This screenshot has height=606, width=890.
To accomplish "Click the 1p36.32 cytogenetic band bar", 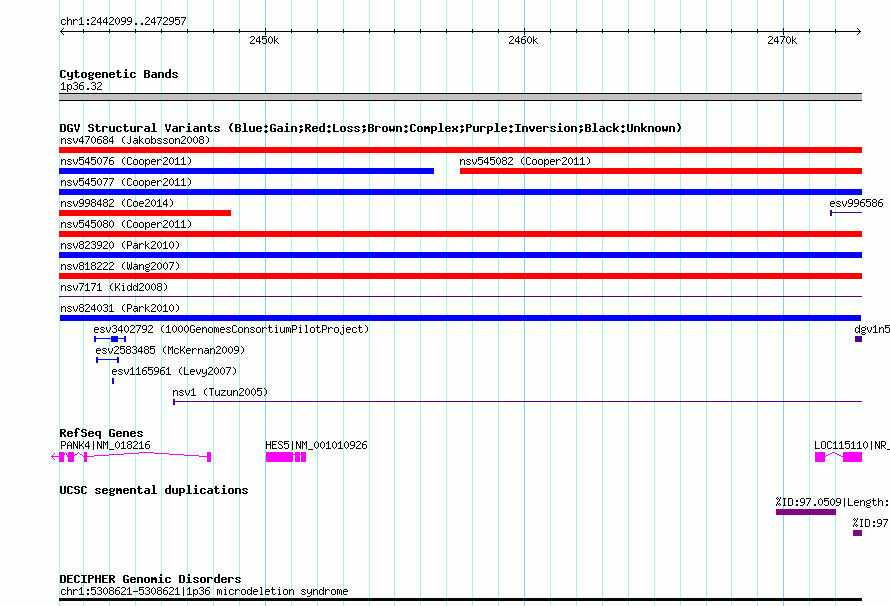I will pyautogui.click(x=460, y=97).
